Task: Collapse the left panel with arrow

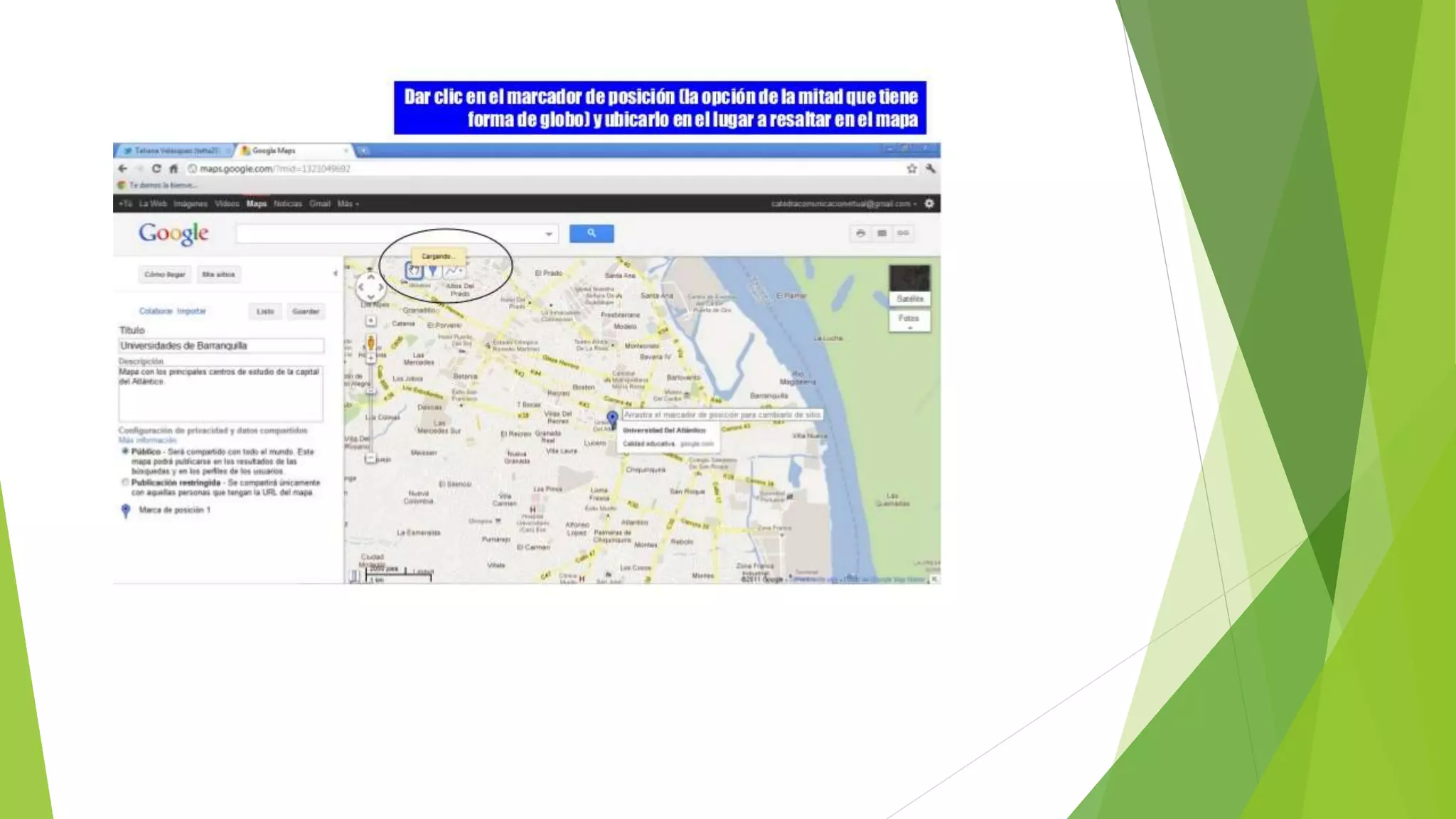Action: coord(336,274)
